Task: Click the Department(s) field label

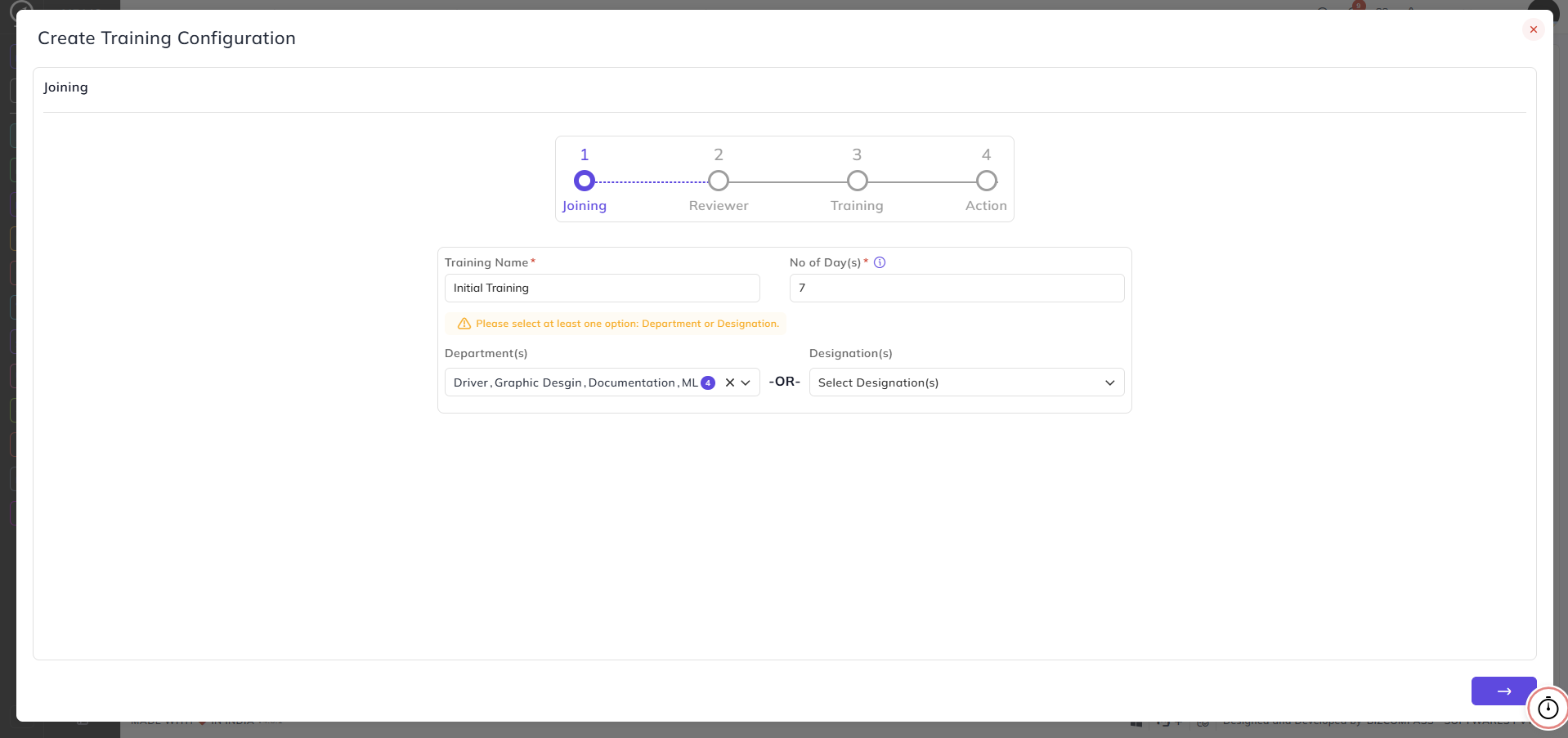Action: click(486, 353)
